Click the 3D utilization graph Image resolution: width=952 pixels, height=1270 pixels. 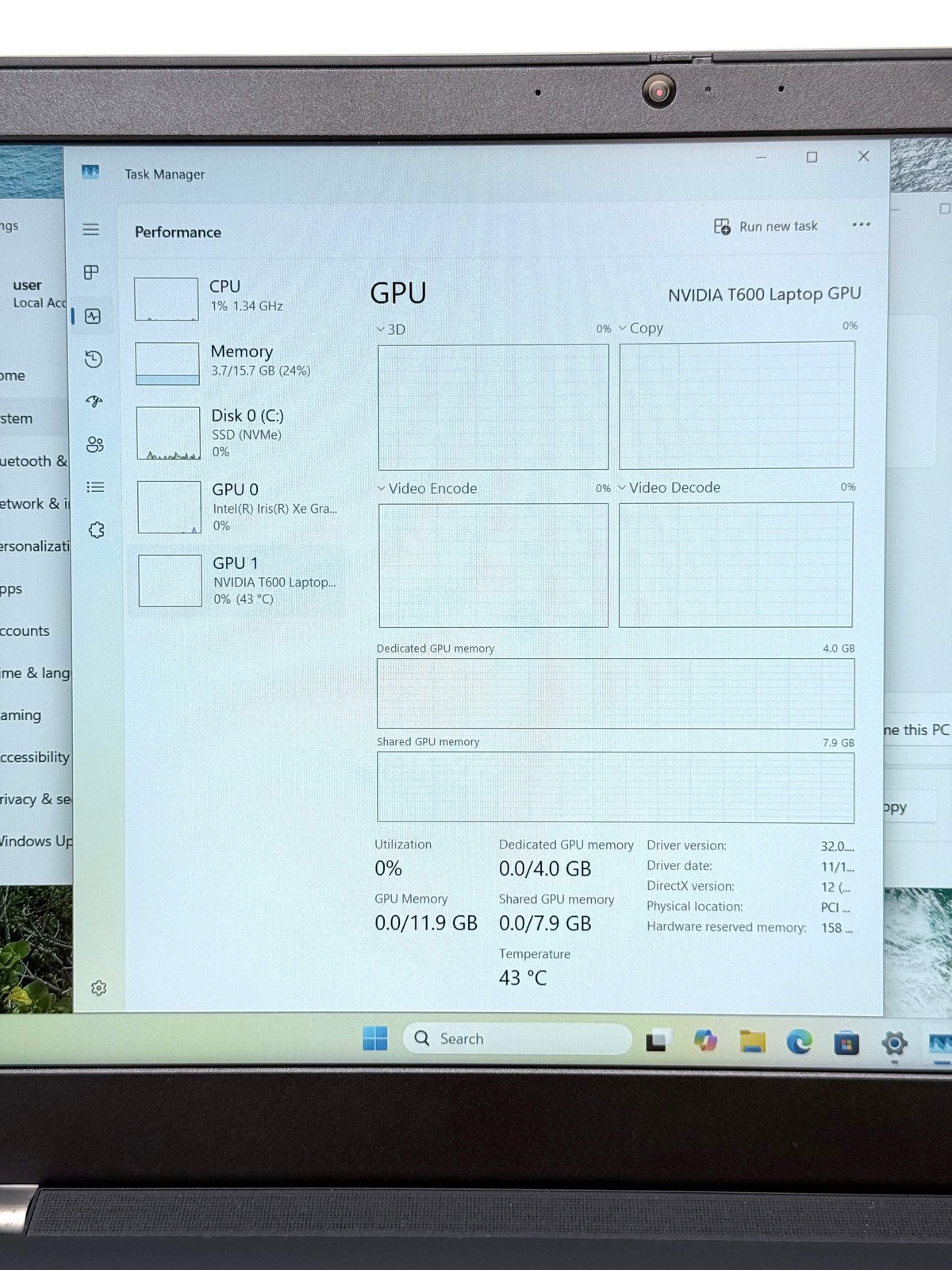point(493,406)
